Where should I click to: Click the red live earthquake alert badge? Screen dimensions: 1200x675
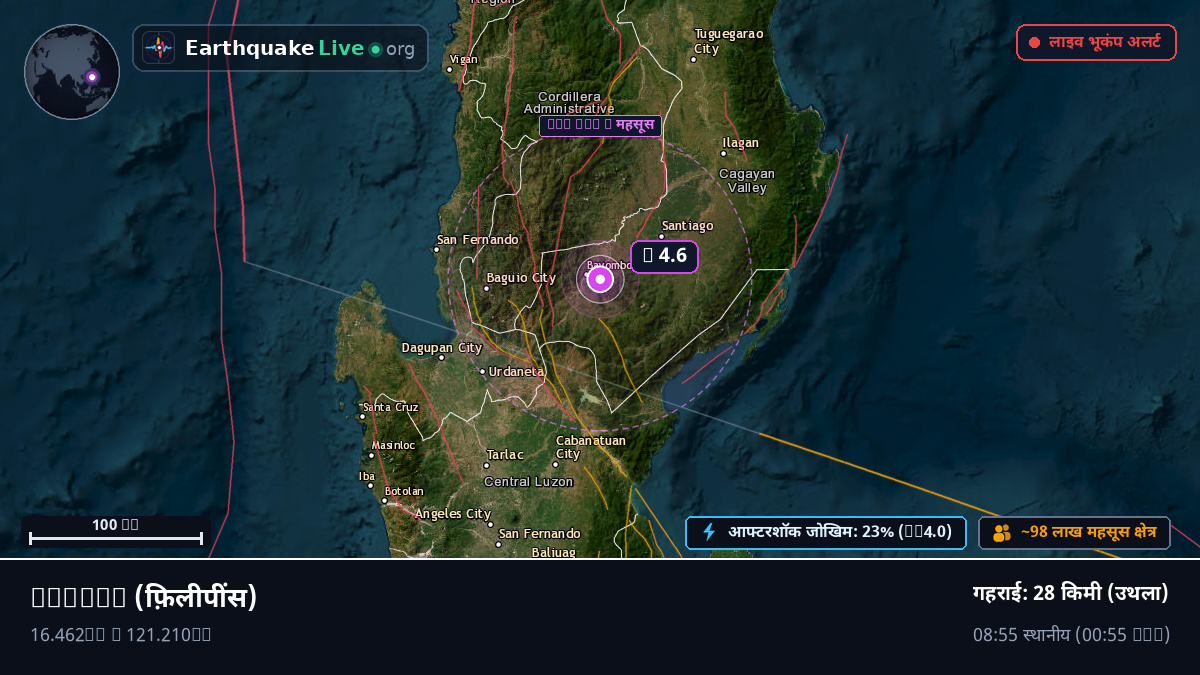[x=1096, y=43]
